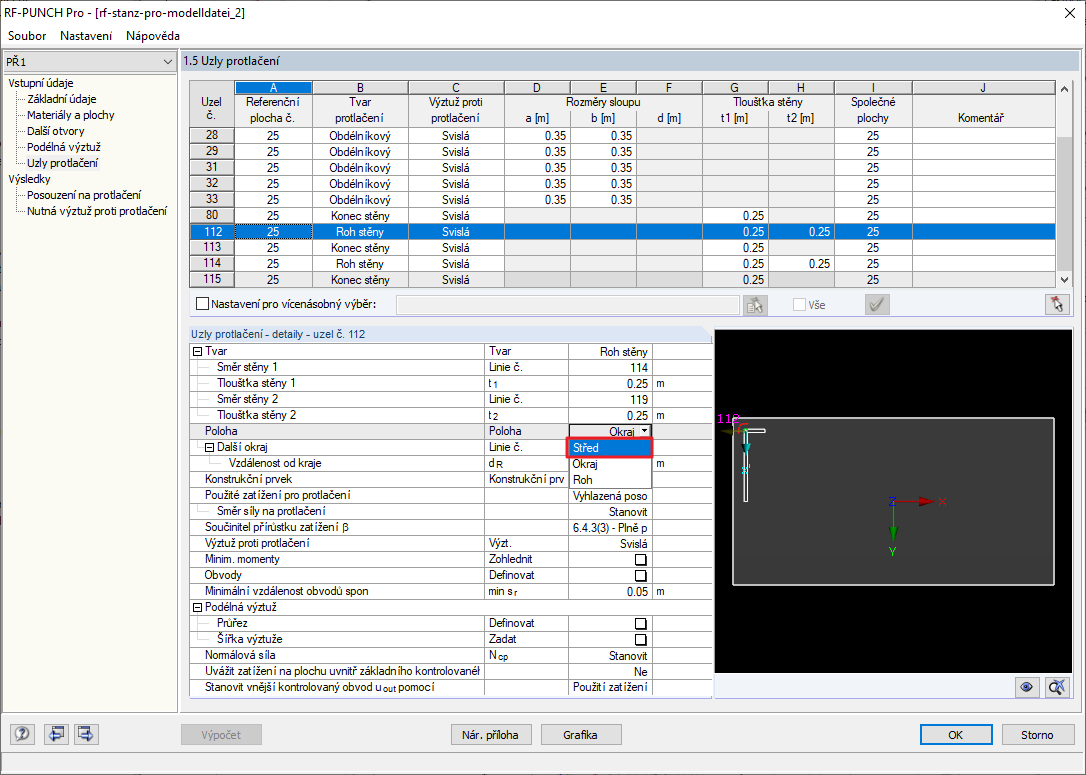Toggle the Vše checkbox
Image resolution: width=1086 pixels, height=775 pixels.
799,305
